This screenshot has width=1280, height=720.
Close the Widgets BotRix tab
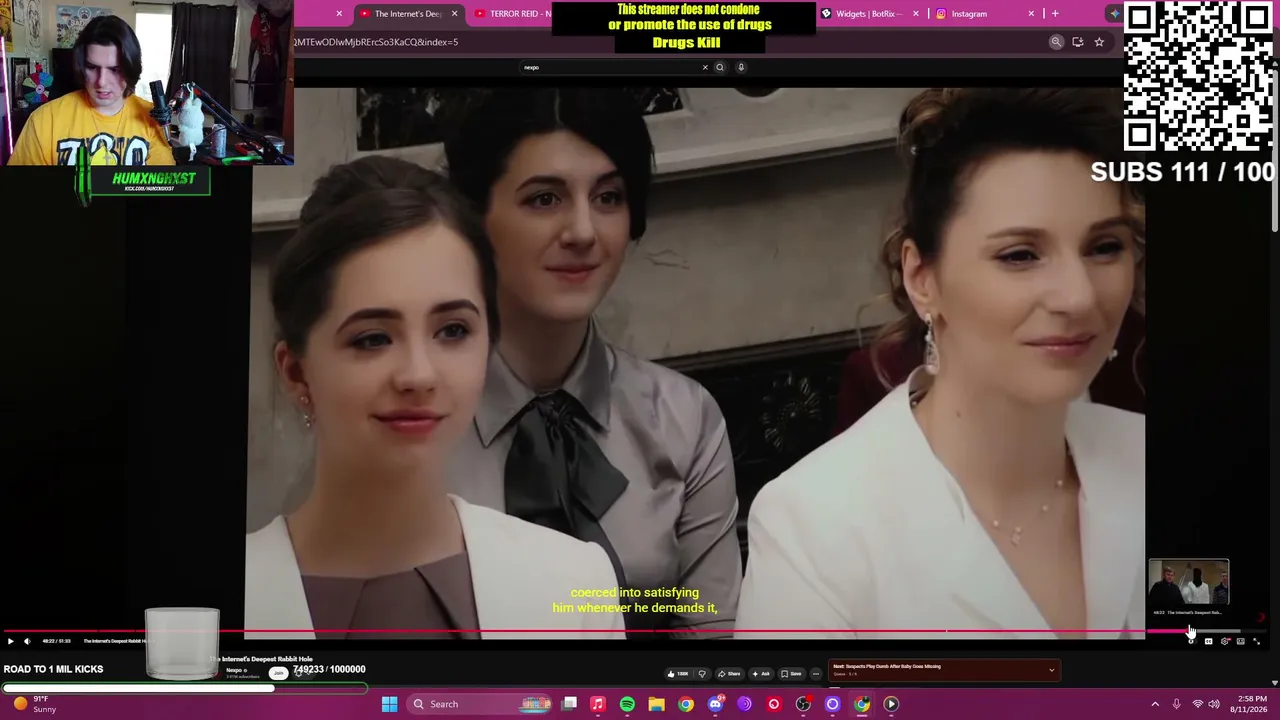pos(915,14)
